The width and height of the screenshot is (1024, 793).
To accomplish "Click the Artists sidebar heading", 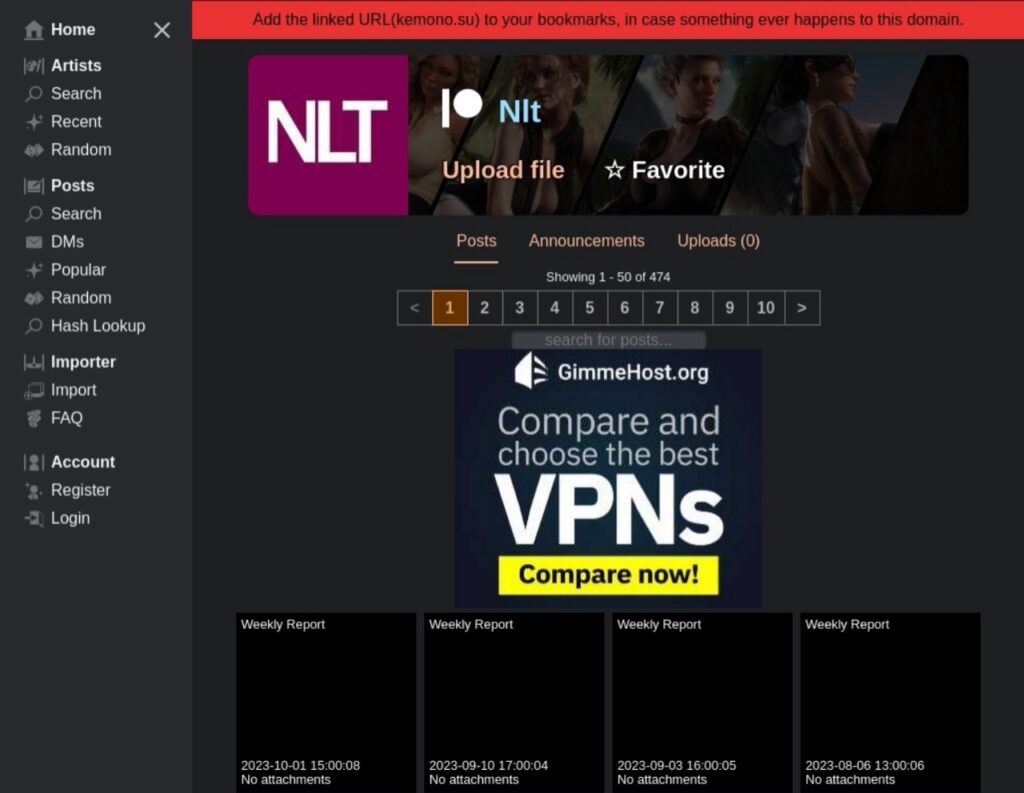I will (x=76, y=66).
